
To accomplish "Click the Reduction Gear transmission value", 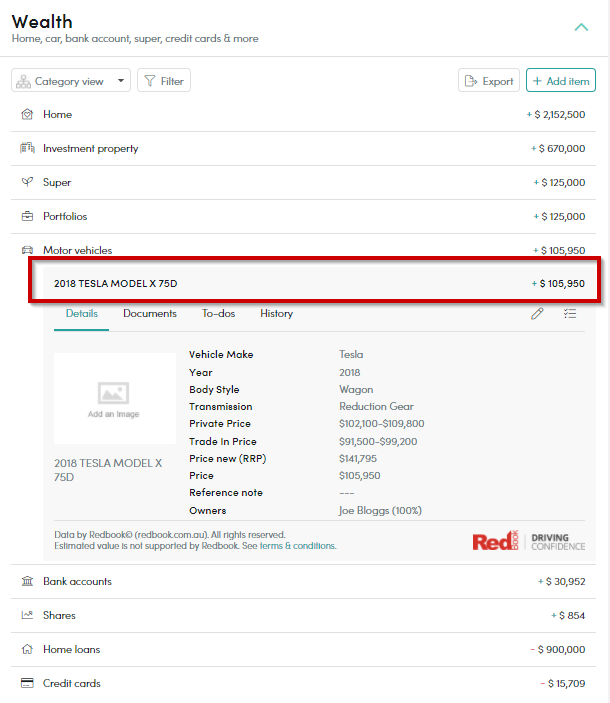I will (376, 407).
